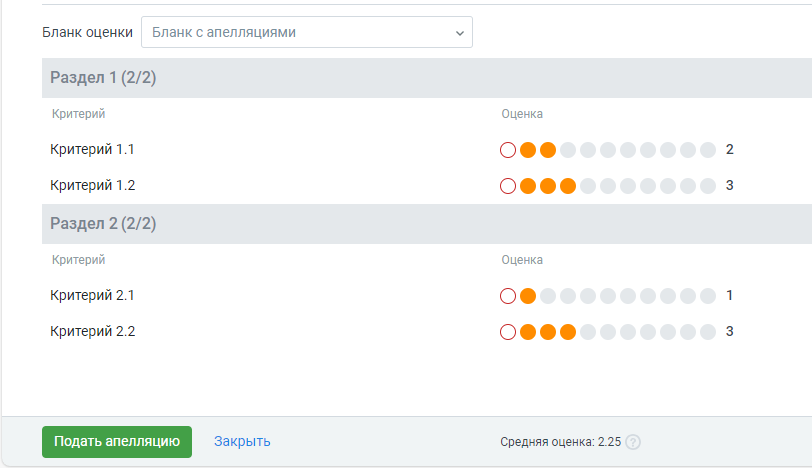The width and height of the screenshot is (812, 468).
Task: Set Критерий 1.2 rating to the third orange dot
Action: pyautogui.click(x=568, y=186)
